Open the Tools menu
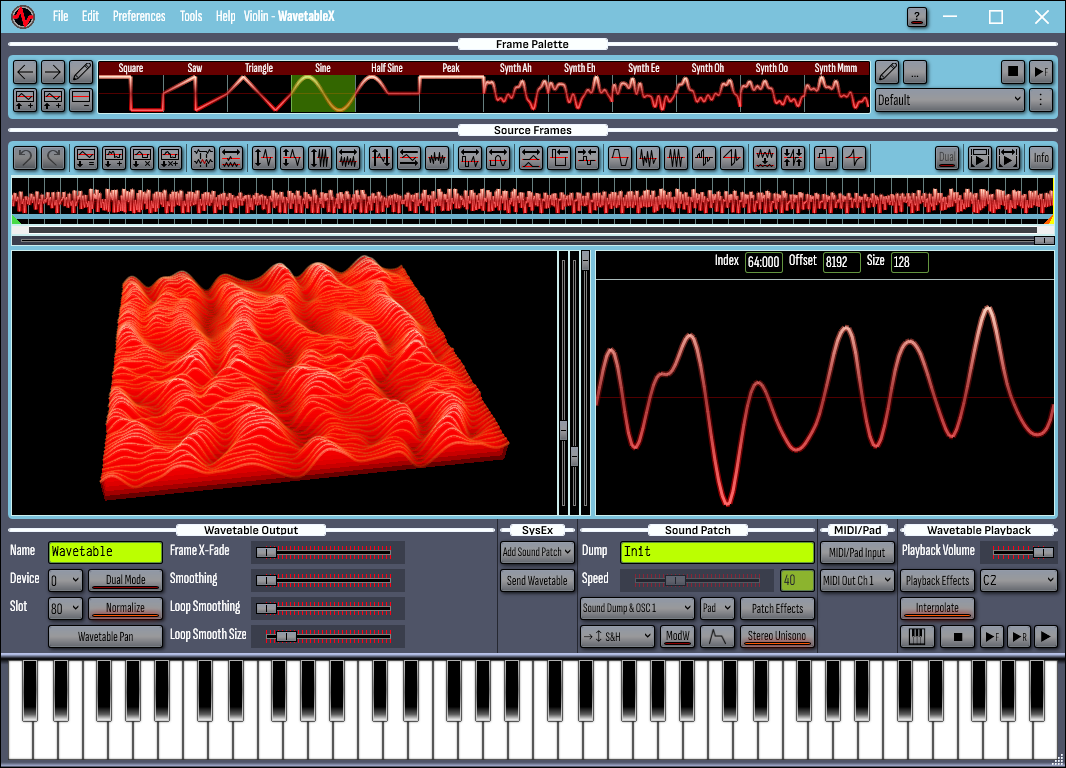 191,16
